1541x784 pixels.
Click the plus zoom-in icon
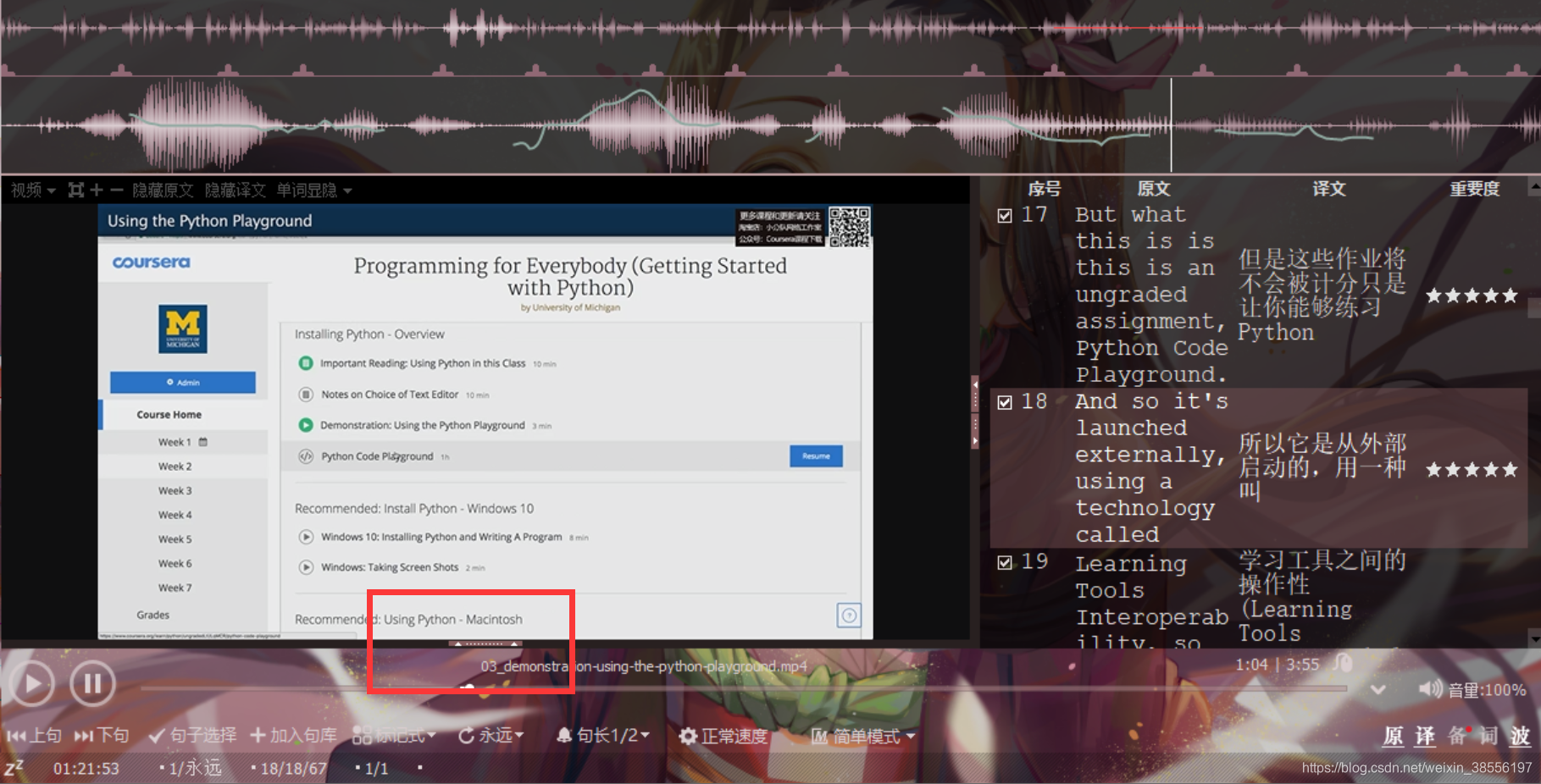(97, 190)
